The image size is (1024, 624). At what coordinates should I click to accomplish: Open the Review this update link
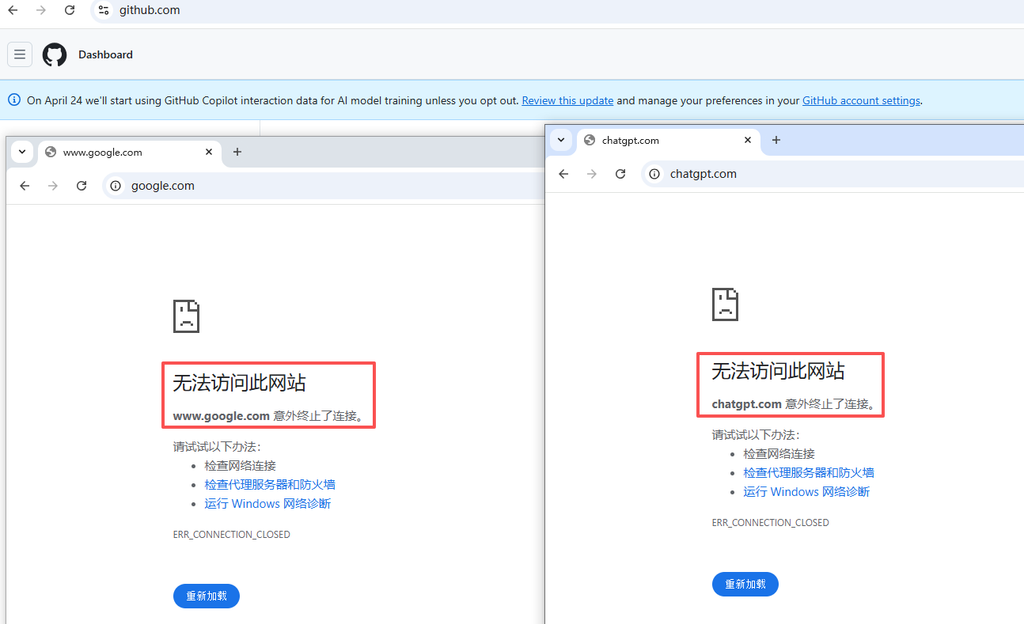tap(568, 101)
